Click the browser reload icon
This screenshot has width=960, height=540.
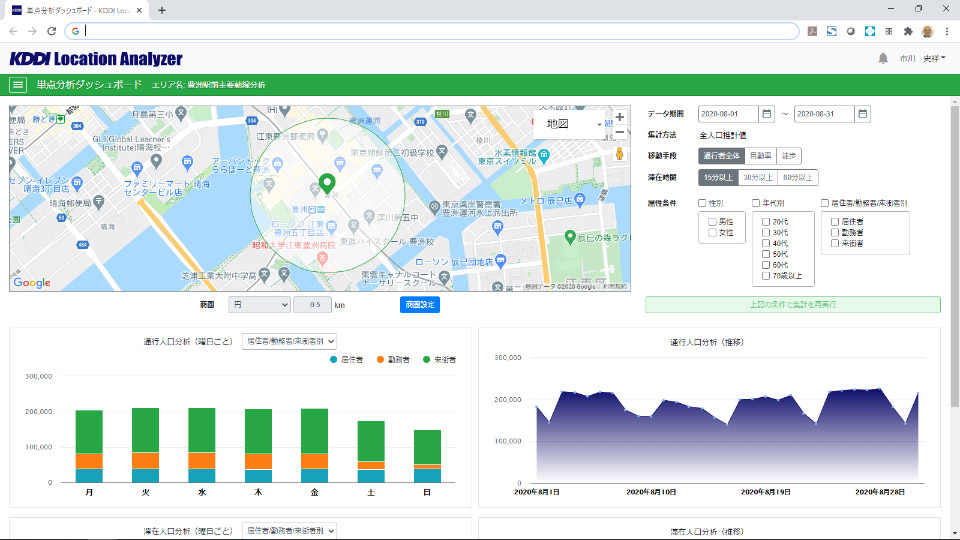click(x=52, y=31)
